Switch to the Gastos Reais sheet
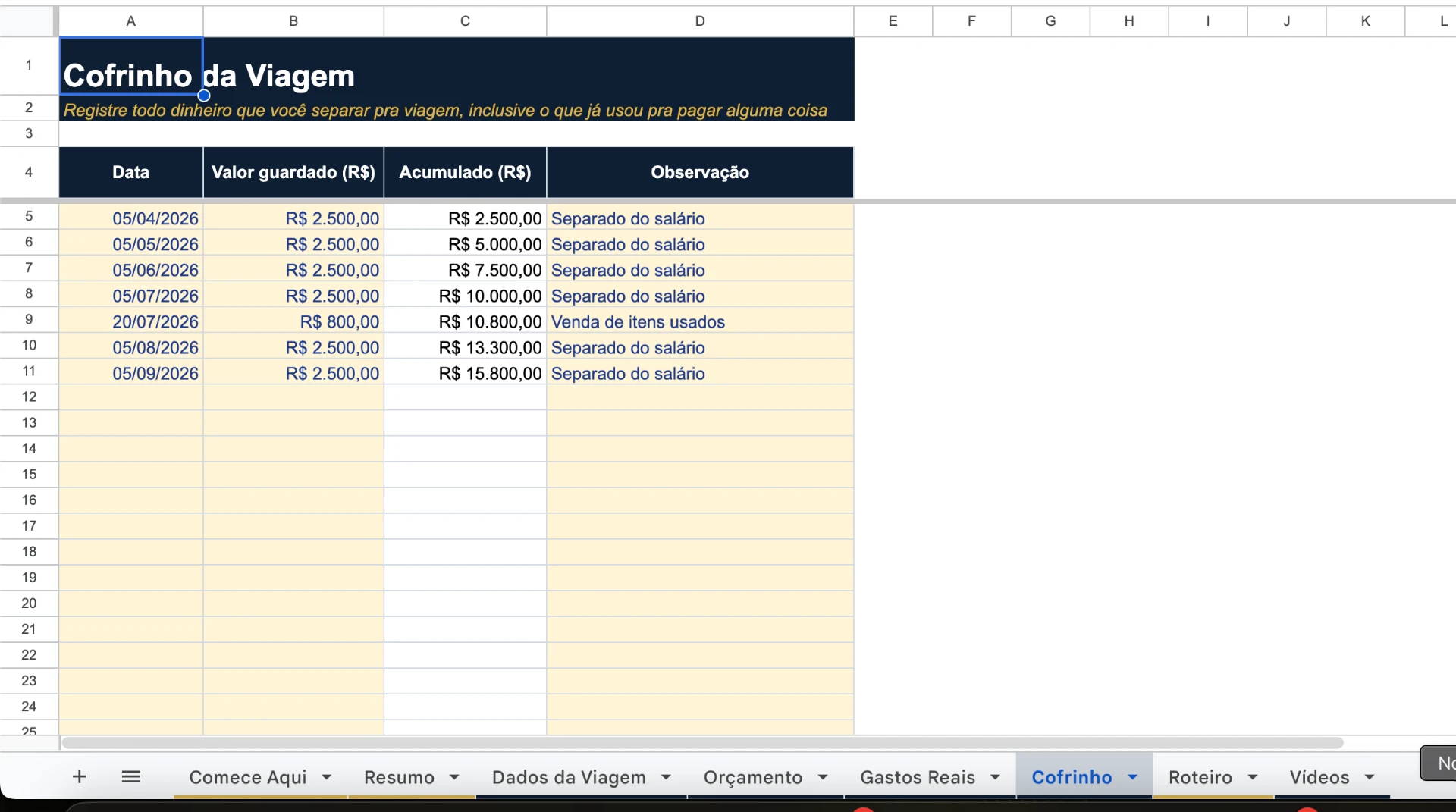Viewport: 1456px width, 812px height. [918, 777]
